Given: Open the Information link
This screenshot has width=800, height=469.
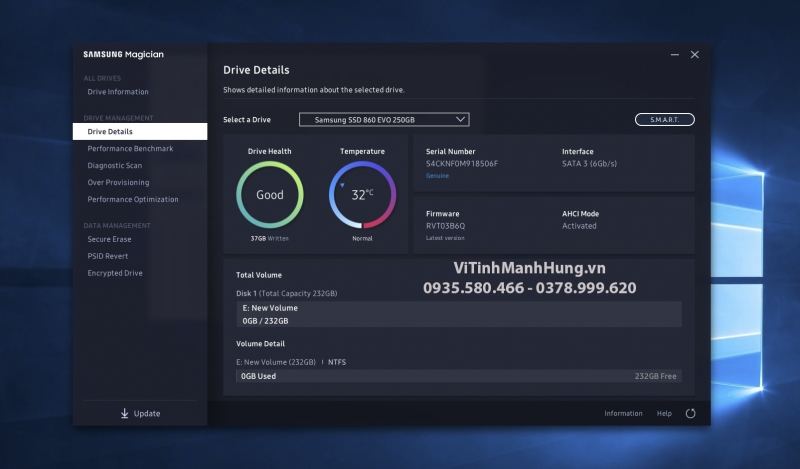Looking at the screenshot, I should point(623,413).
